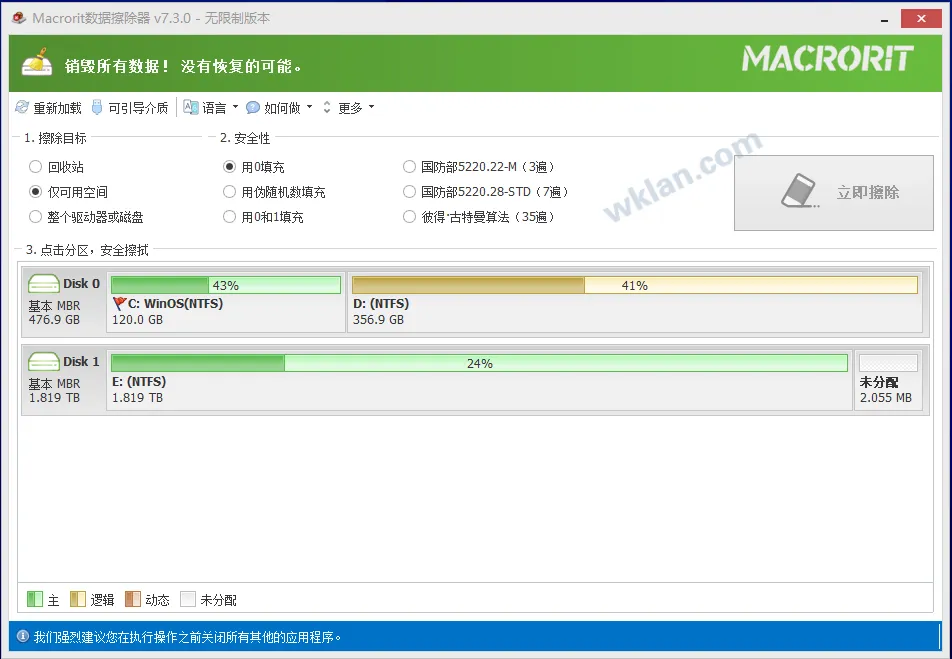Click 可引导介质 bootable media label
Viewport: 952px width, 659px height.
(x=138, y=108)
